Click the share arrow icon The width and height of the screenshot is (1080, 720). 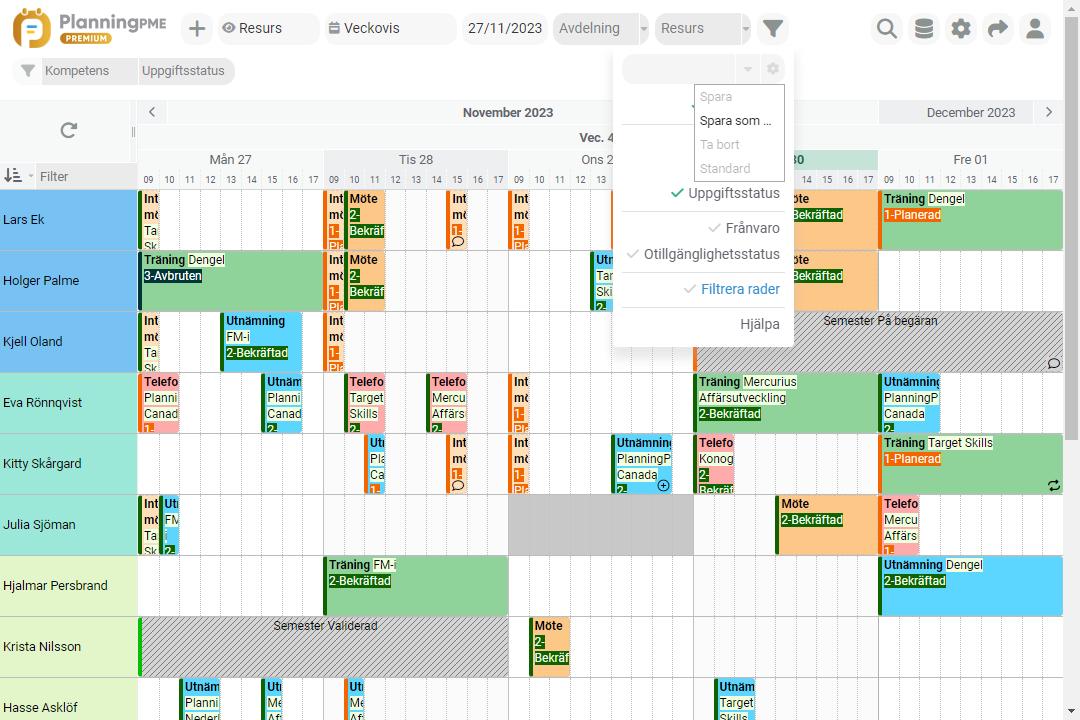(997, 28)
